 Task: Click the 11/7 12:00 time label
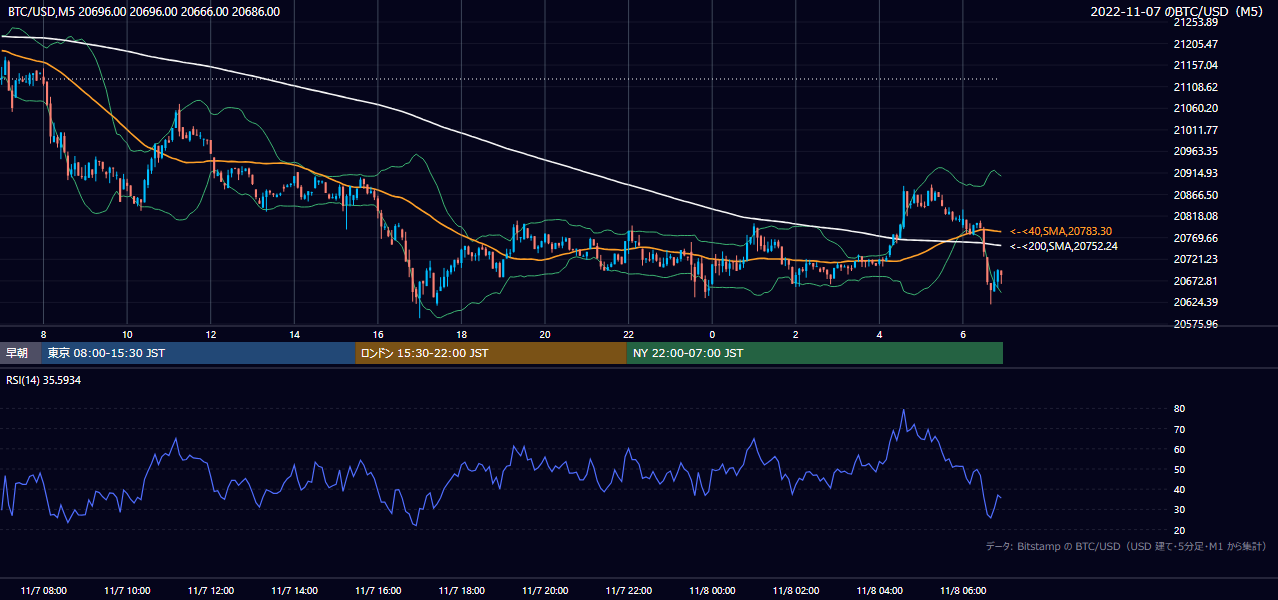tap(210, 591)
